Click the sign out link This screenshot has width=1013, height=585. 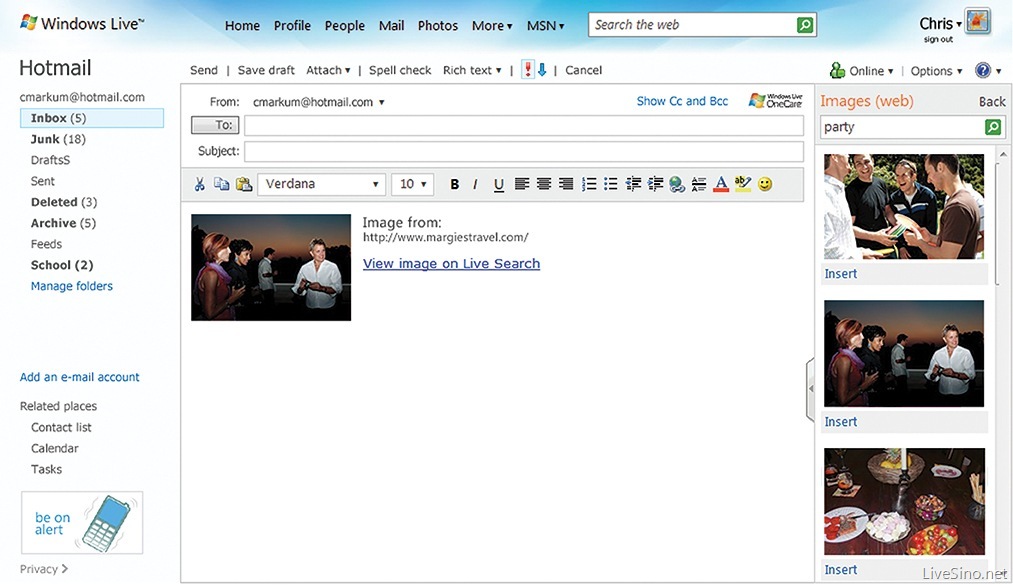click(938, 40)
